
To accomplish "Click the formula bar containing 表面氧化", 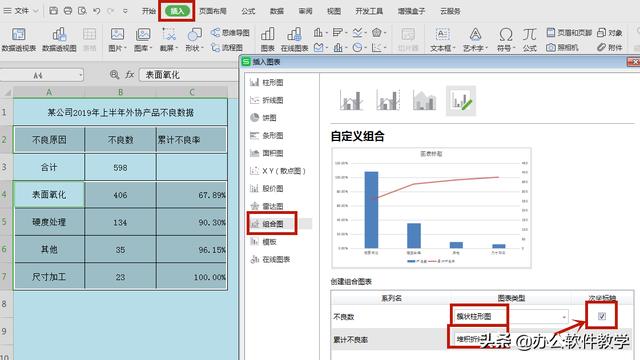I will (x=189, y=75).
